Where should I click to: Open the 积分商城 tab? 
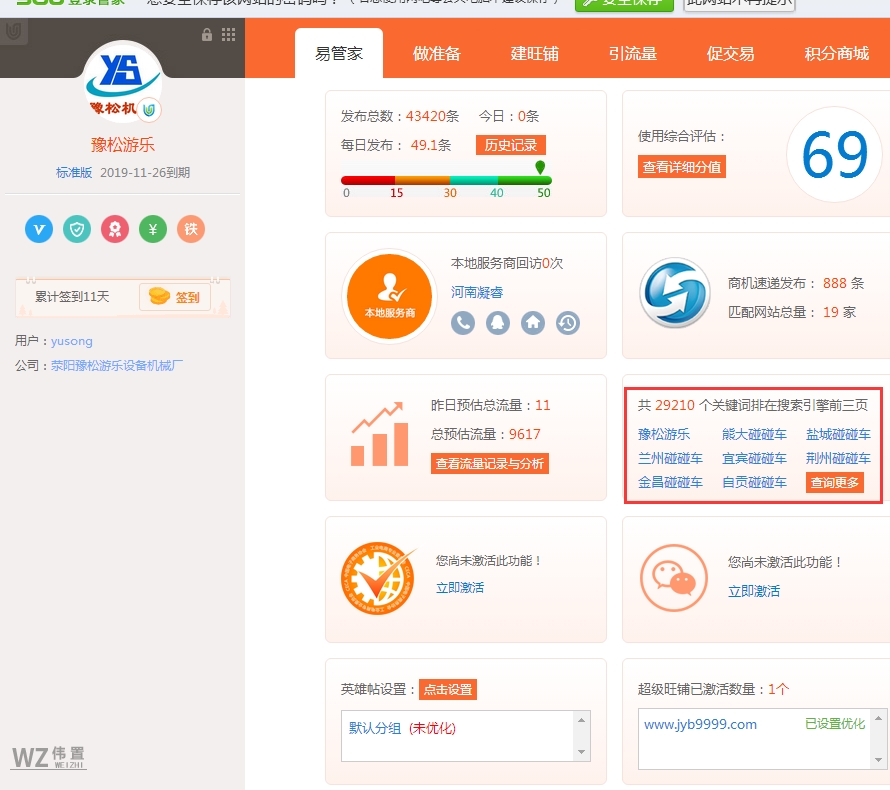coord(832,55)
